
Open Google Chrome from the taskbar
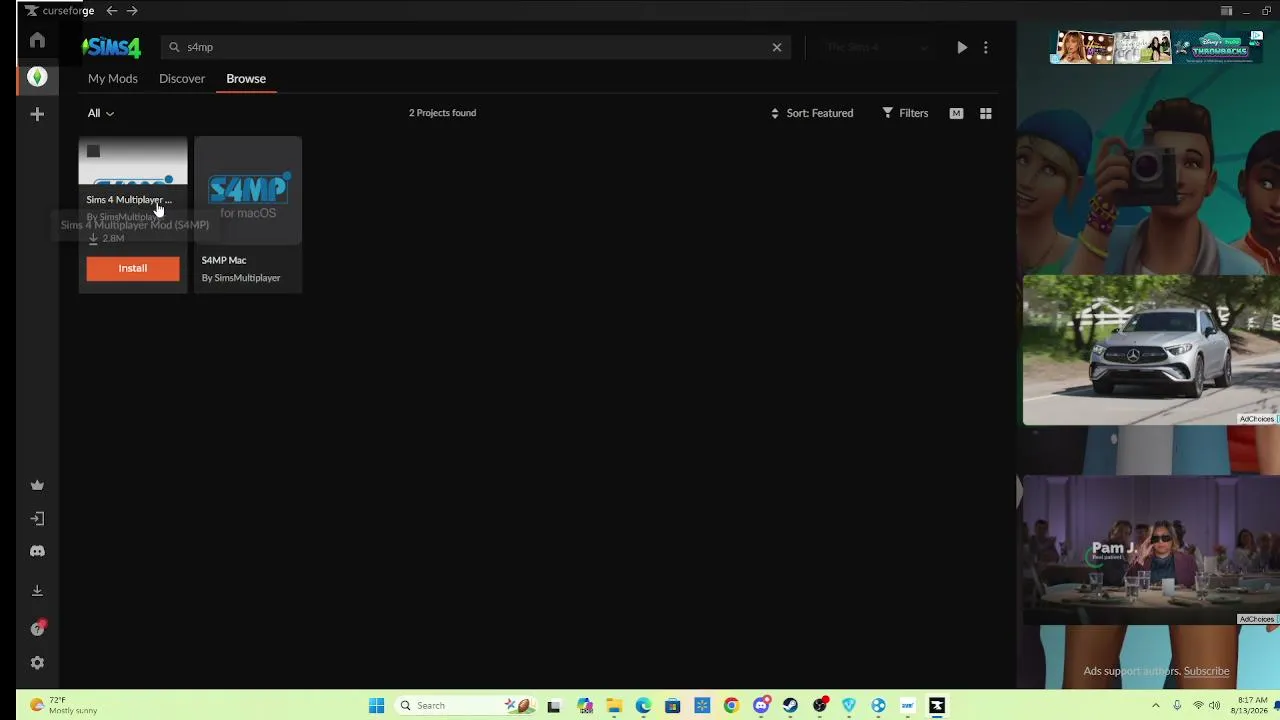pyautogui.click(x=731, y=706)
